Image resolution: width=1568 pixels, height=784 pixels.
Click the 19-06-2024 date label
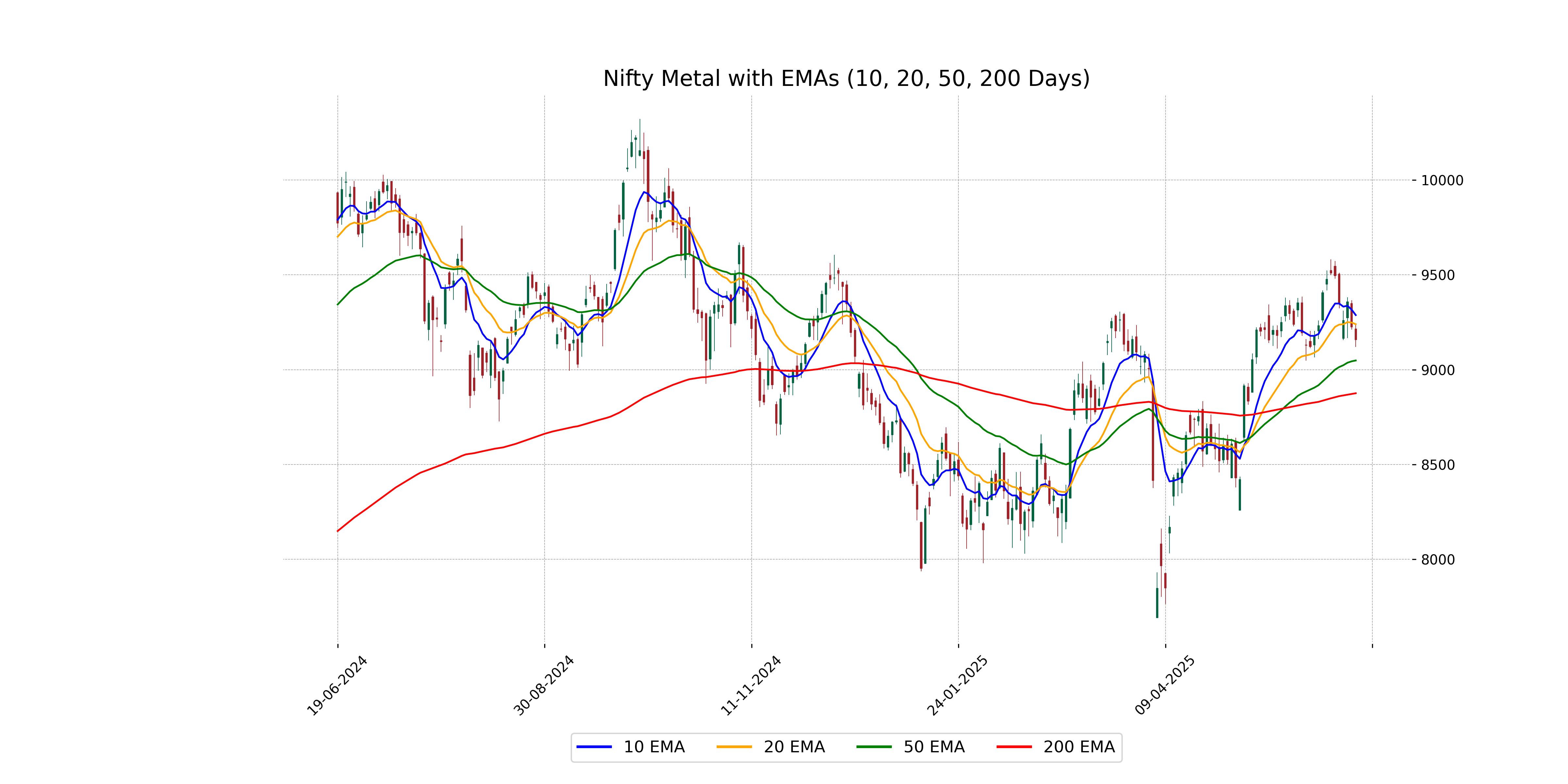(x=336, y=685)
